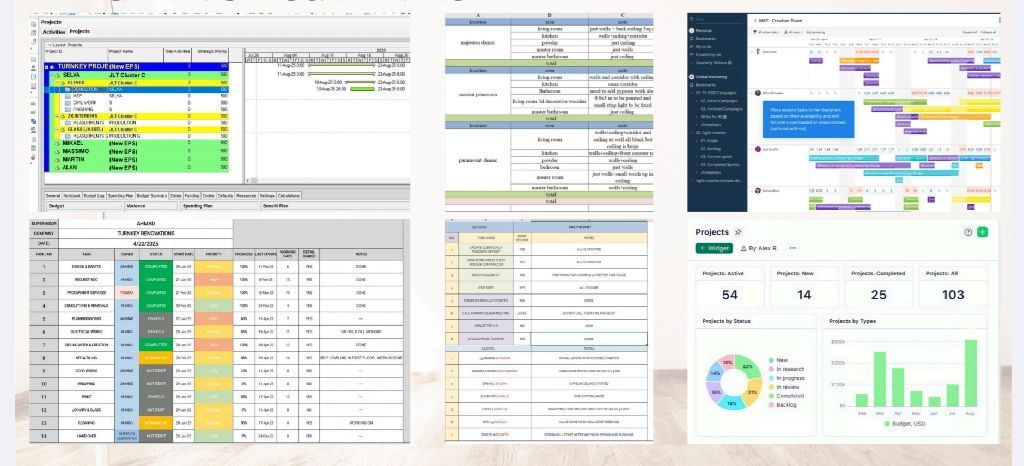1024x466 pixels.
Task: Collapse the Layout: Projects header
Action: click(x=47, y=45)
